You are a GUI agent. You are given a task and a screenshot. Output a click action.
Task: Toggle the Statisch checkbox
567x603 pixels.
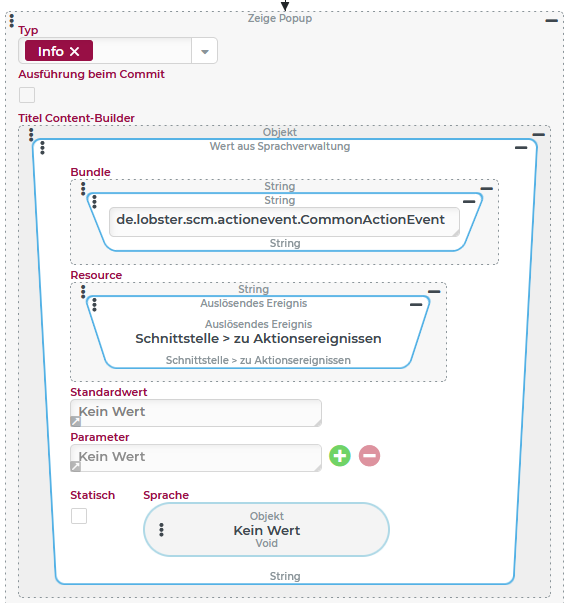coord(79,516)
